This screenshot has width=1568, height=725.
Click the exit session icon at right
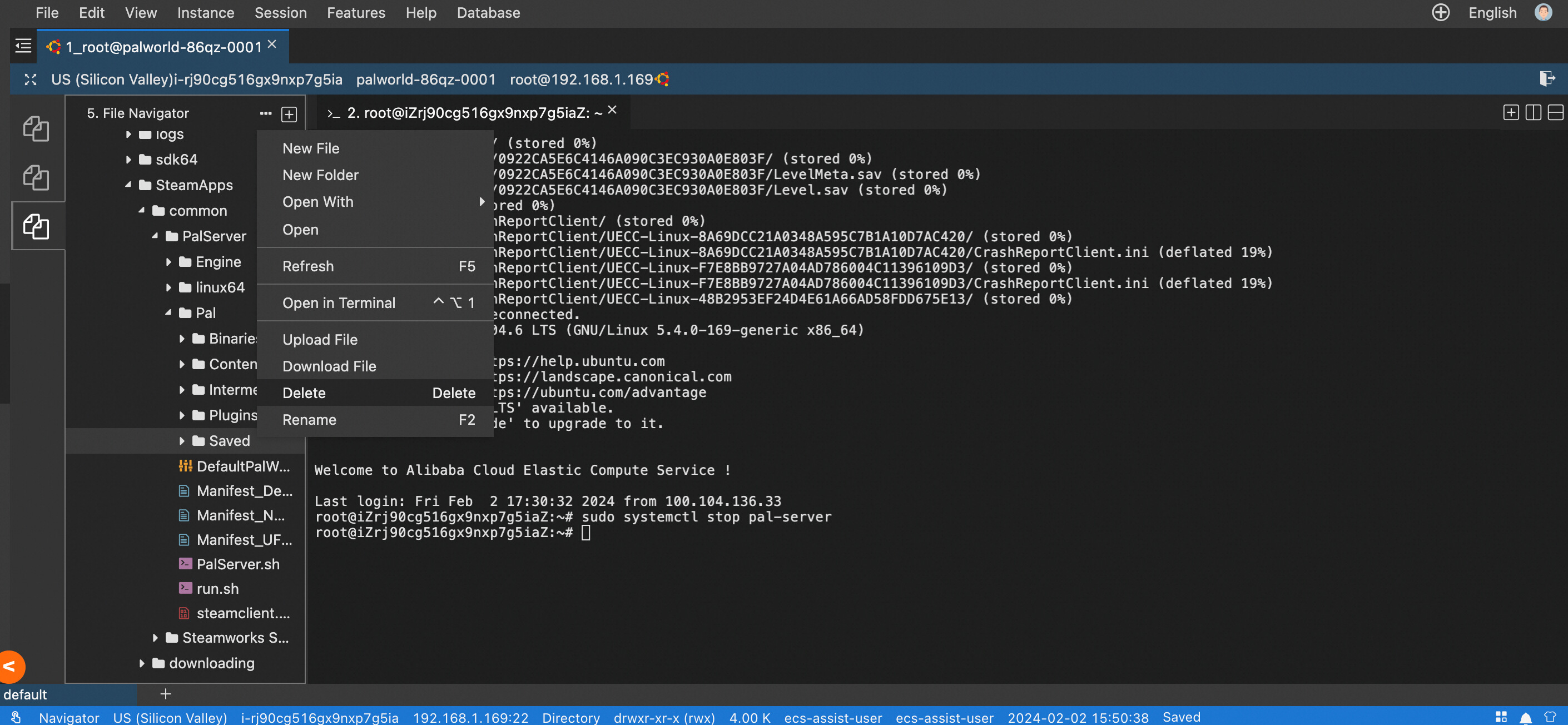pyautogui.click(x=1547, y=78)
